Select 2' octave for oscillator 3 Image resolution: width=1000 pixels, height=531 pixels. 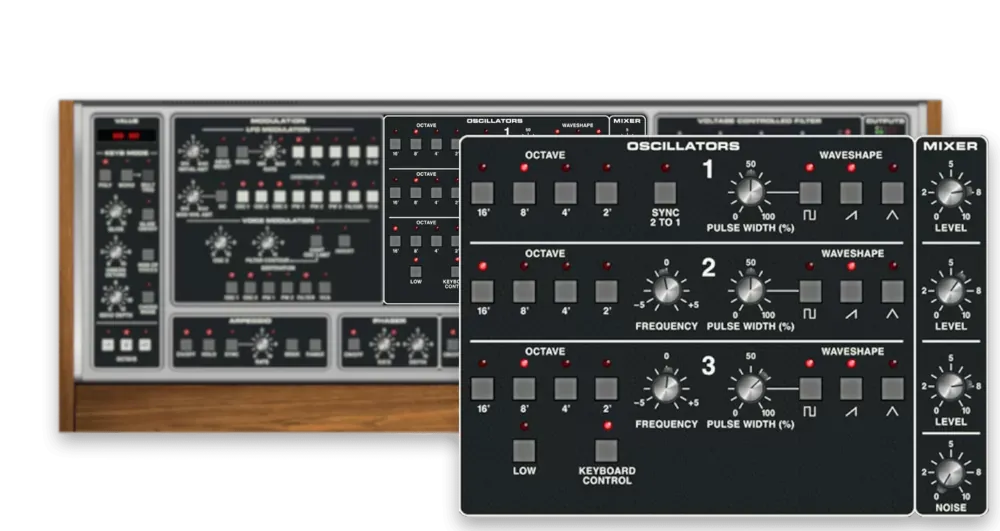click(x=606, y=388)
